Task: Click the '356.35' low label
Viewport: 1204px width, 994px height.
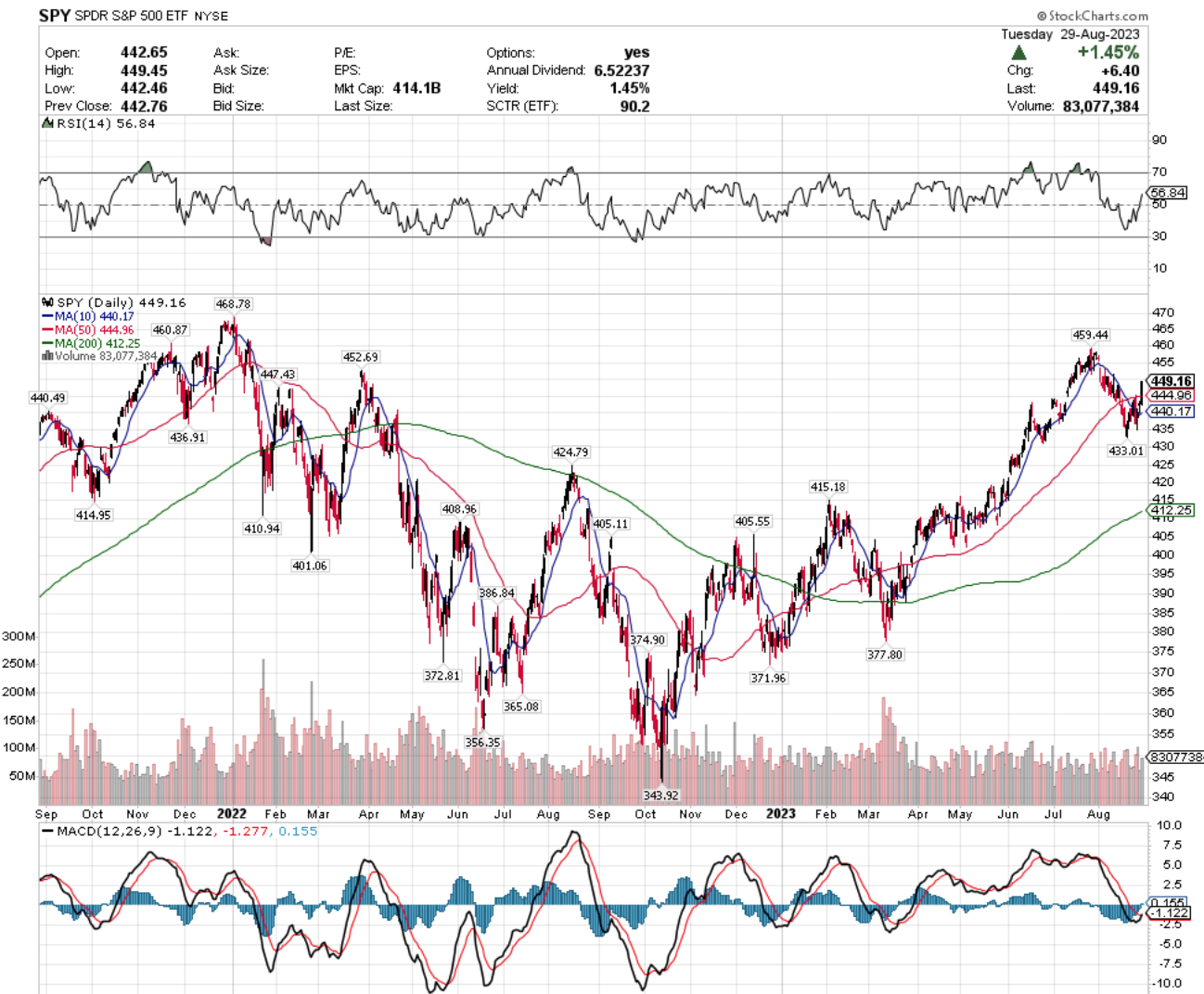Action: click(x=482, y=743)
